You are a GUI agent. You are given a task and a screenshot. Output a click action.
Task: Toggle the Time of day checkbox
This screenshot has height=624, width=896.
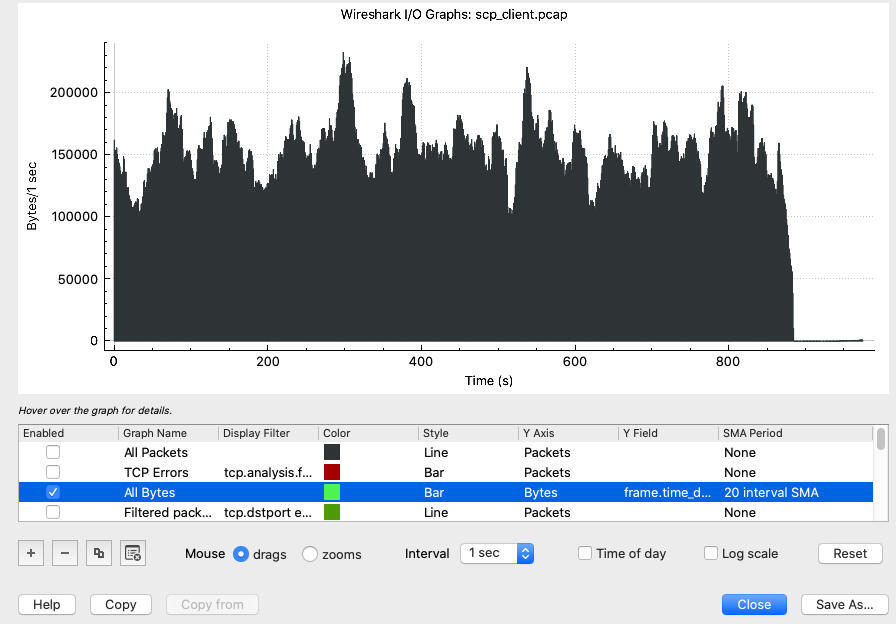pyautogui.click(x=585, y=553)
